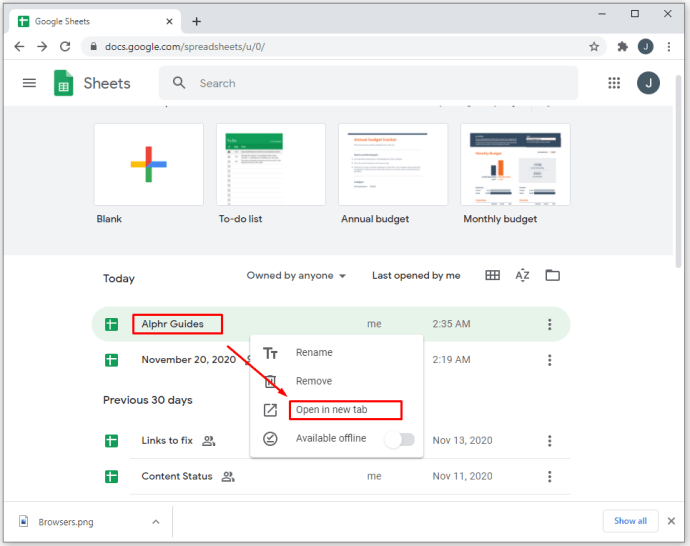Close the downloads bar

671,521
